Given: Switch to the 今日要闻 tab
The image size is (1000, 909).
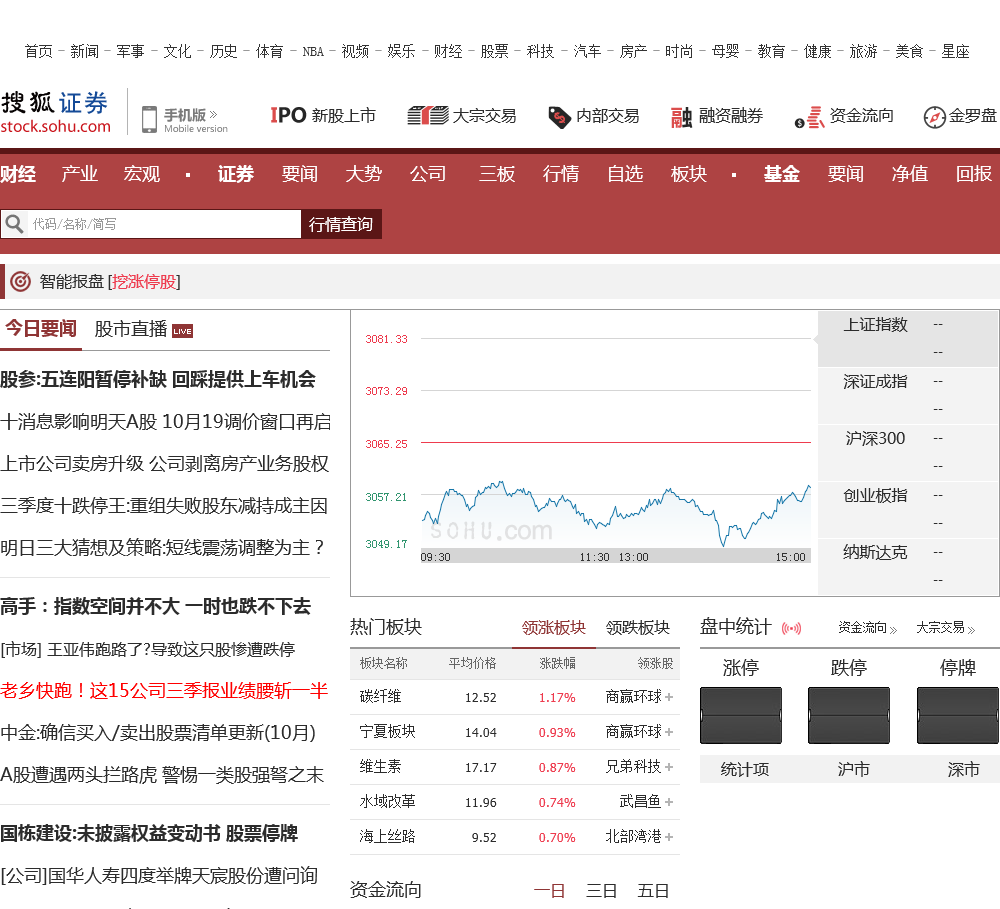Looking at the screenshot, I should (41, 329).
